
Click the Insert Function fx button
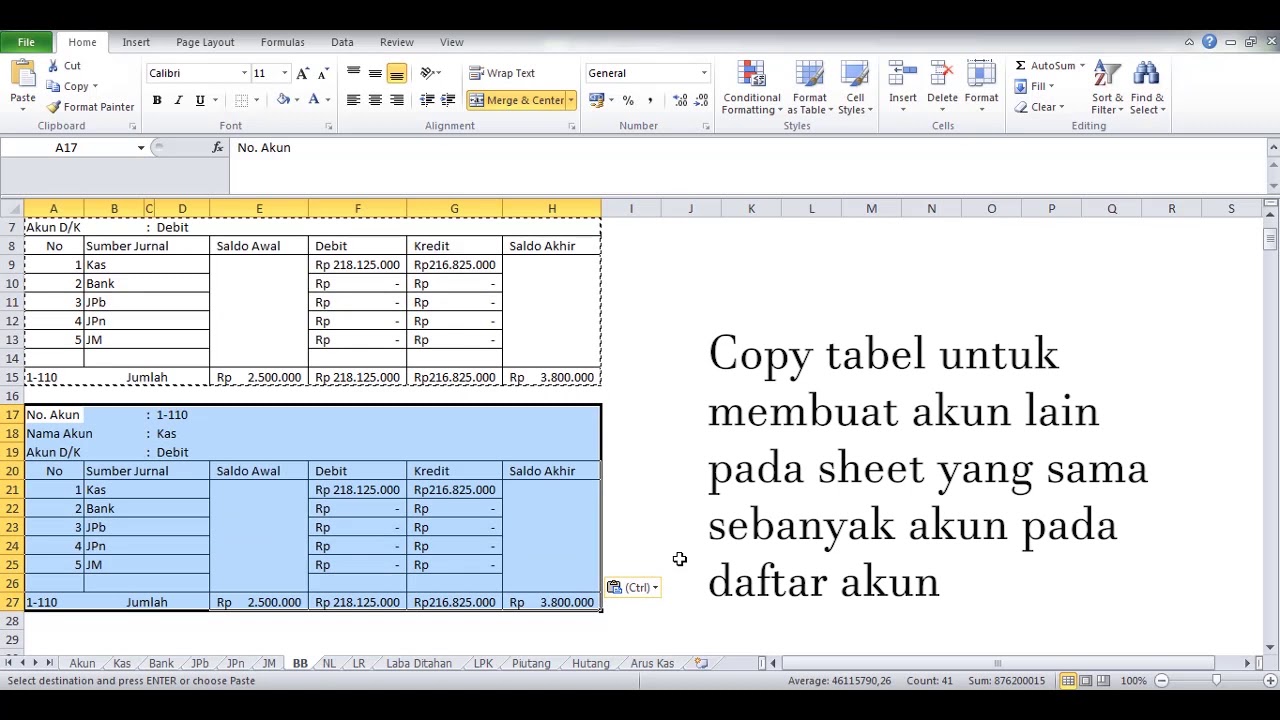(217, 148)
